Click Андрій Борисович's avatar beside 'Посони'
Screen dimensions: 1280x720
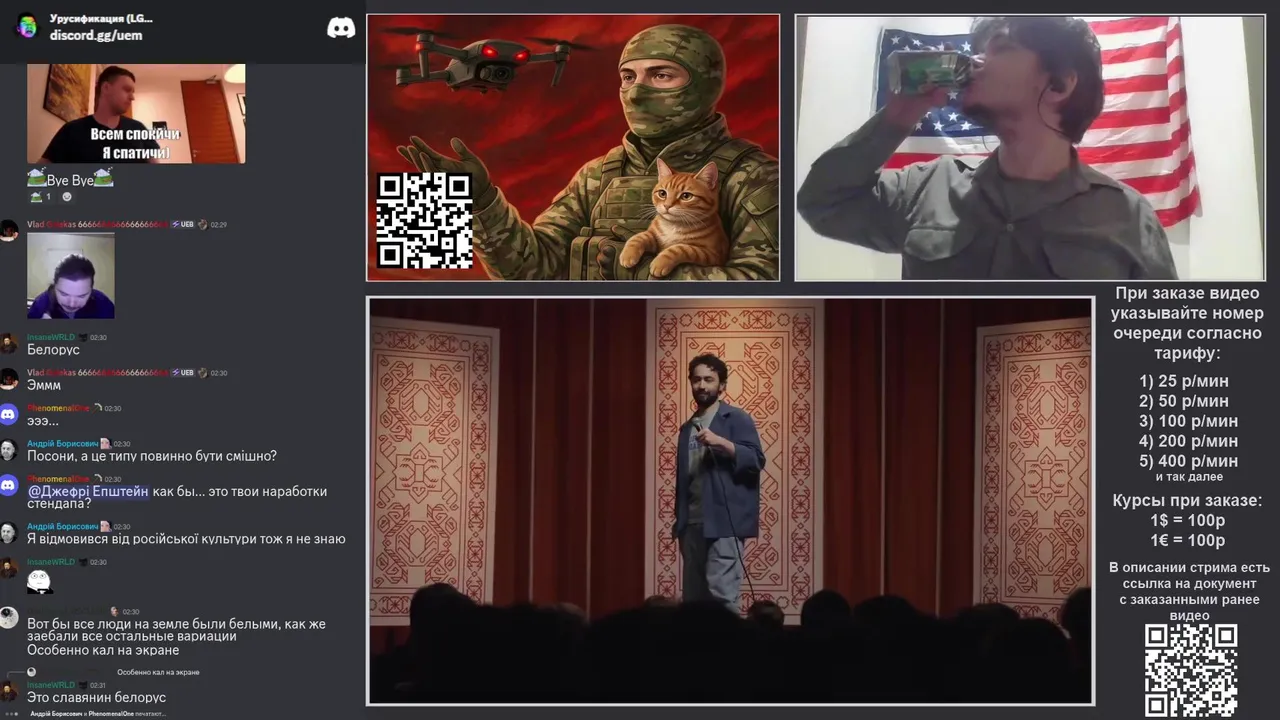(x=9, y=450)
